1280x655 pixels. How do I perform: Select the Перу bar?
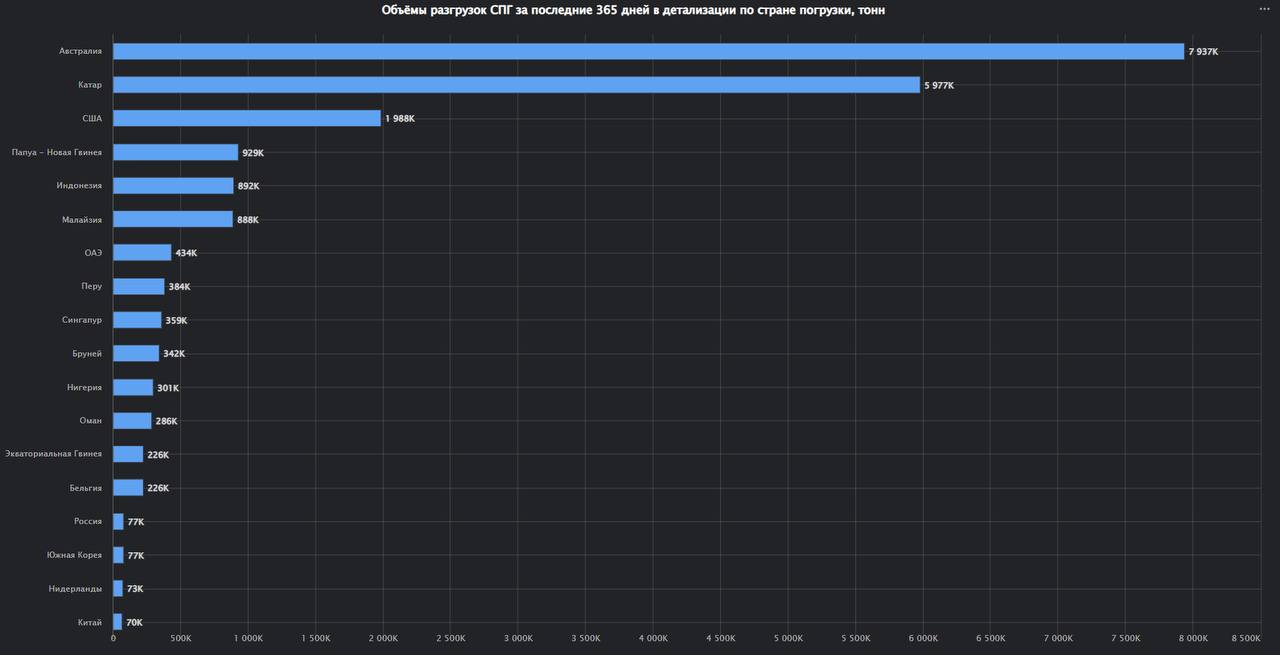pos(138,287)
